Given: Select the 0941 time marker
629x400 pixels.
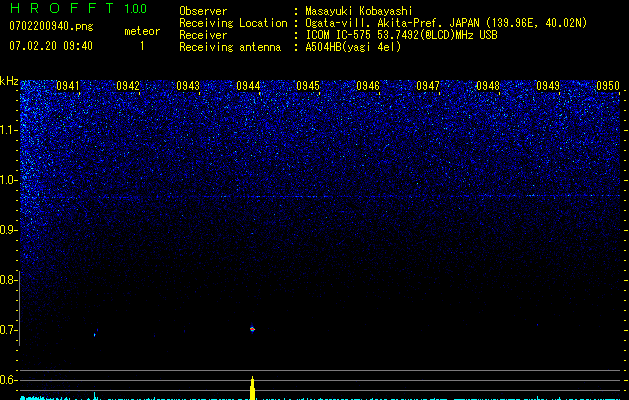Looking at the screenshot, I should pyautogui.click(x=68, y=87).
